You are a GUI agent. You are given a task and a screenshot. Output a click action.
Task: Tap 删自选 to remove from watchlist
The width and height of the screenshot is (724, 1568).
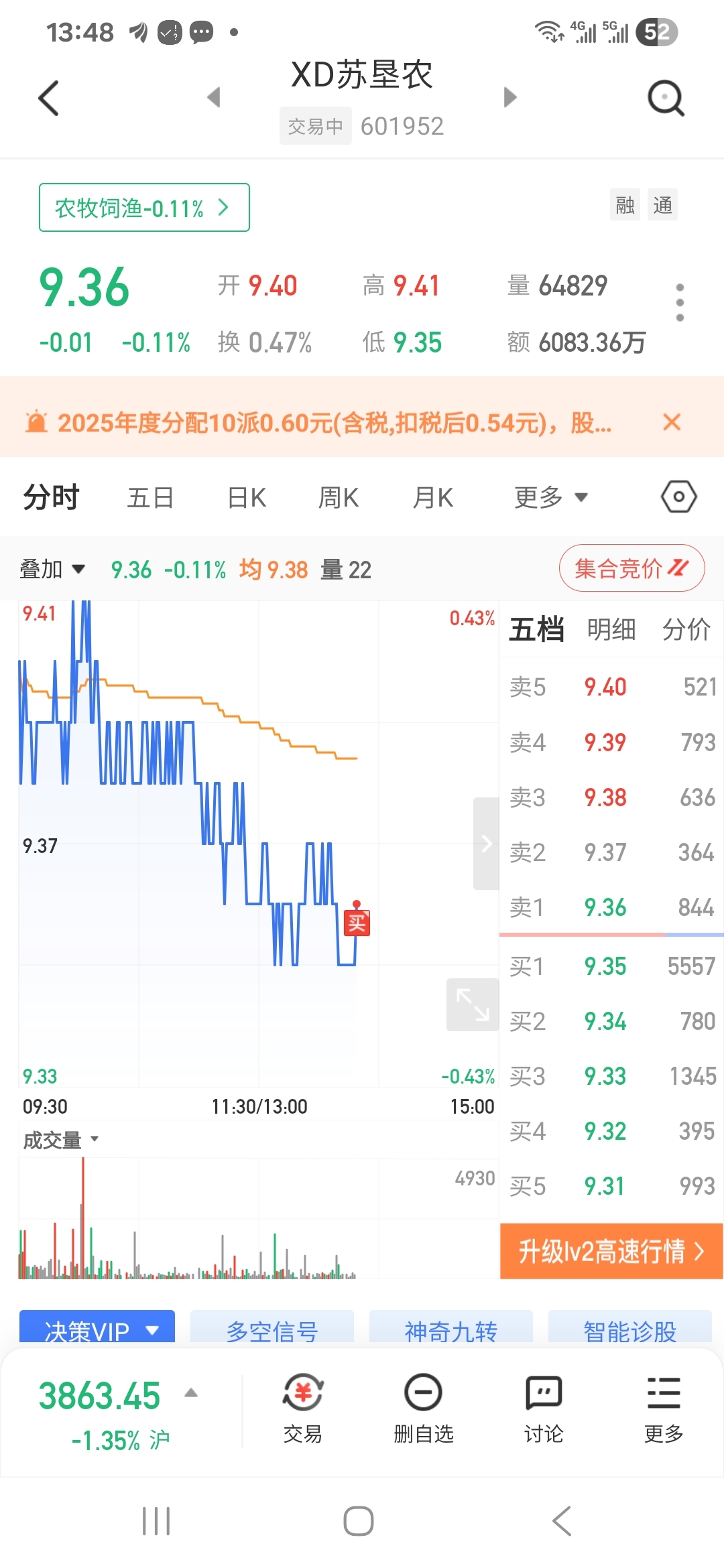[x=424, y=1409]
